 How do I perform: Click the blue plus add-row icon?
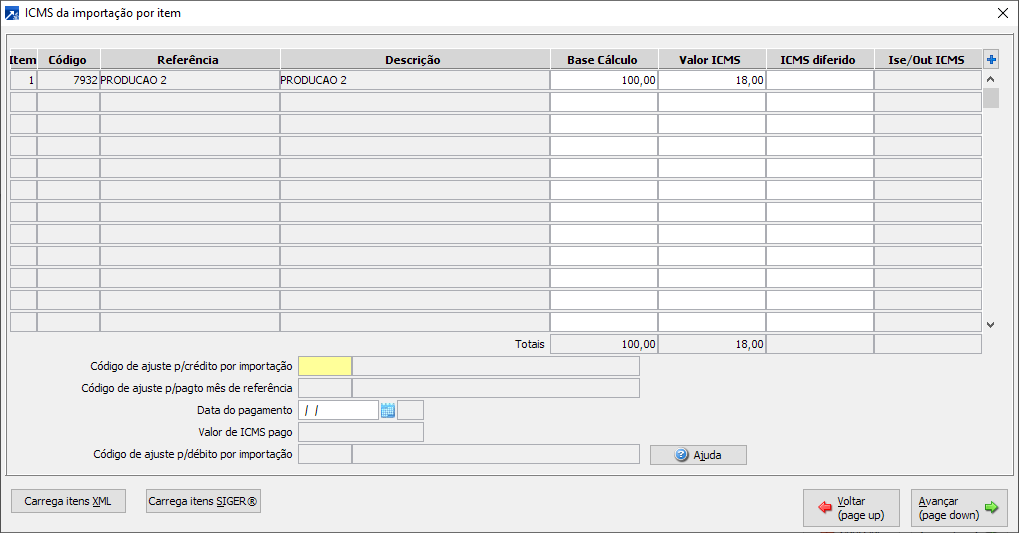pos(991,60)
